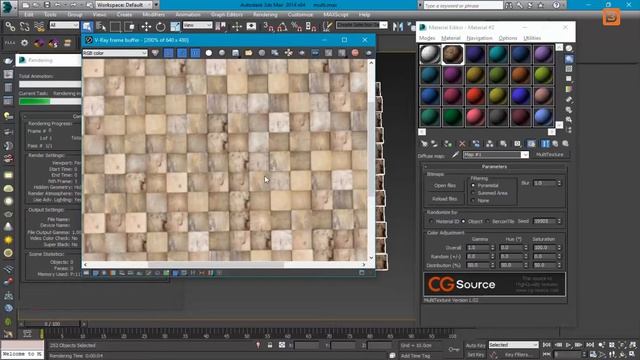Click Get Material icon in Material Editor
The image size is (640, 360).
point(424,144)
